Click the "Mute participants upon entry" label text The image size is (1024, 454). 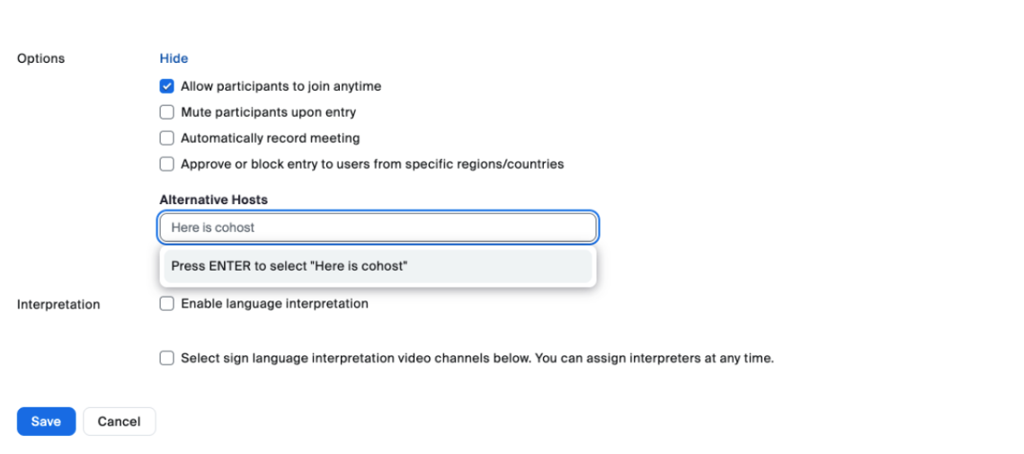click(x=268, y=113)
